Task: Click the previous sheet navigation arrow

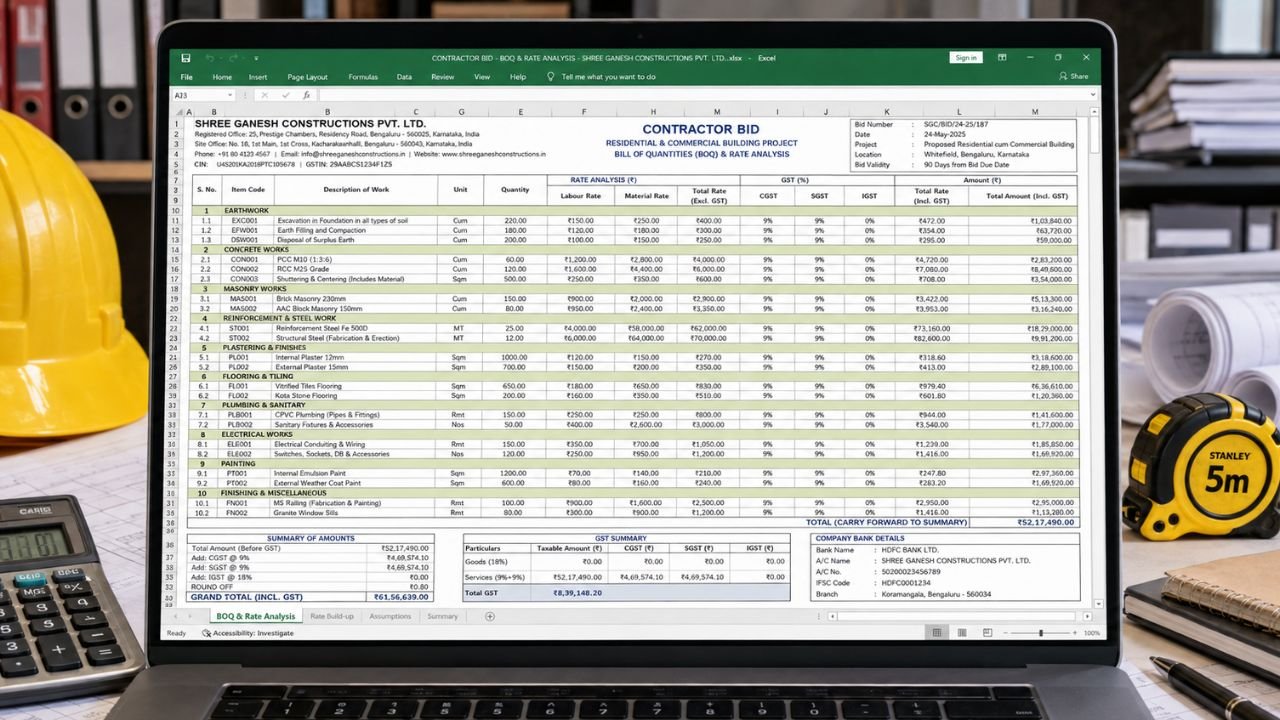Action: pos(177,616)
